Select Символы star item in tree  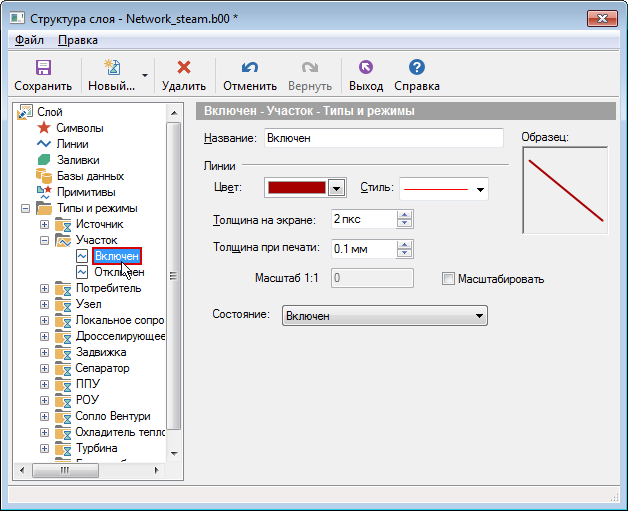coord(79,128)
